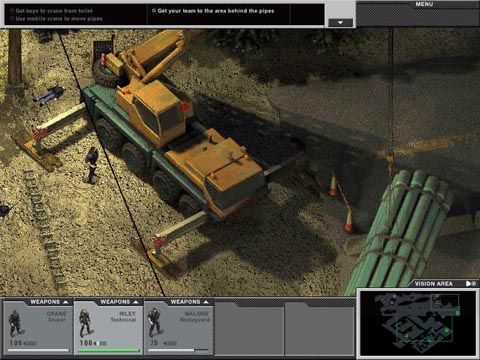Check the get-keys-from-toilet objective marker
Screen dimensions: 480x360
[x=12, y=11]
